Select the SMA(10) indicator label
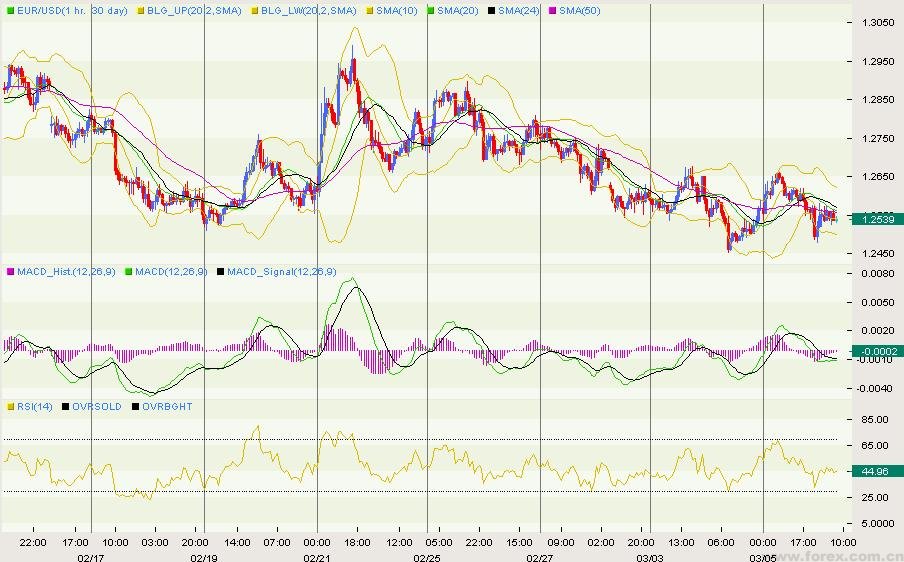 point(397,10)
